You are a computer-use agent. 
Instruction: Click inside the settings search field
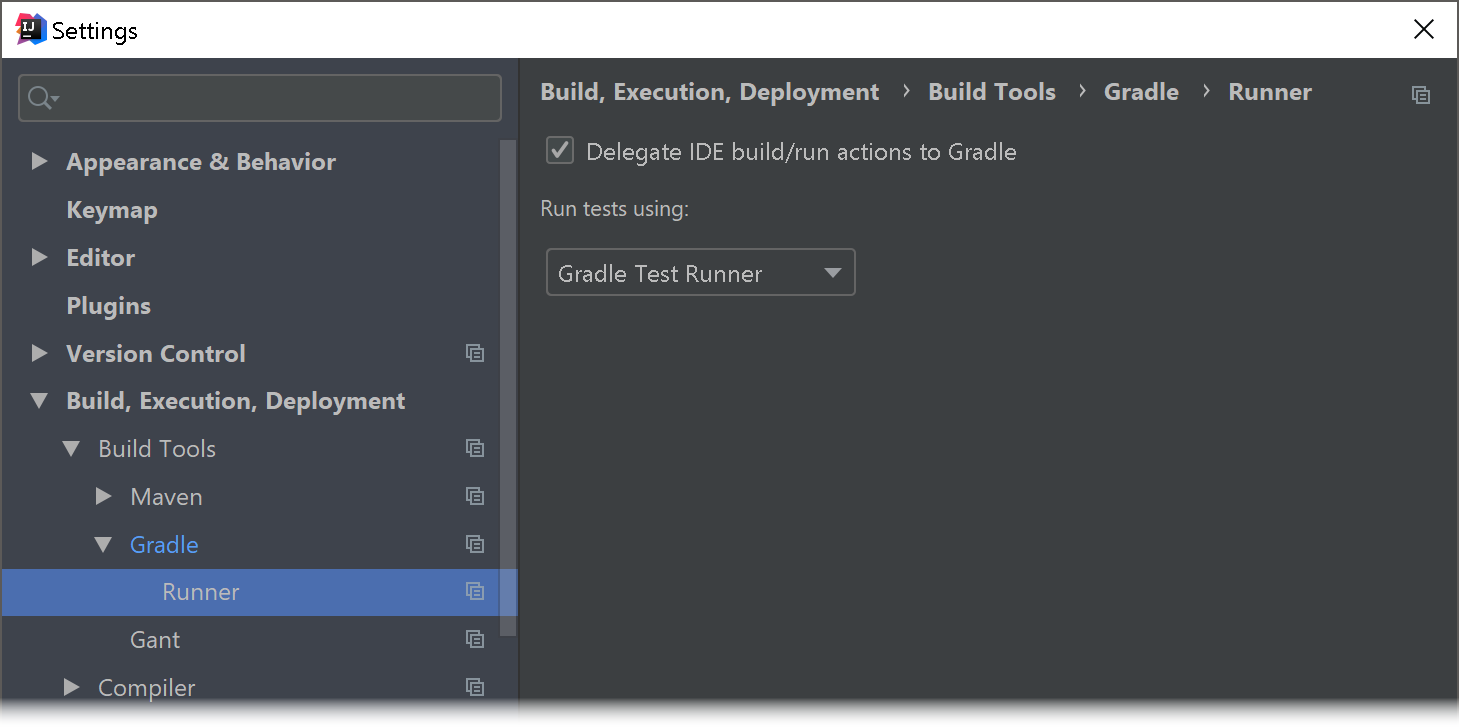260,98
